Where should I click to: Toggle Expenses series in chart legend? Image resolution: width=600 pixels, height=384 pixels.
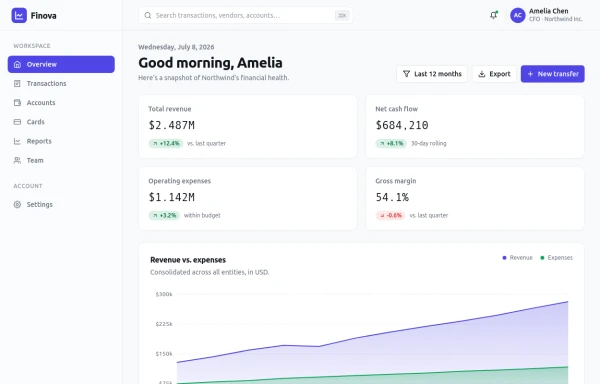coord(556,257)
